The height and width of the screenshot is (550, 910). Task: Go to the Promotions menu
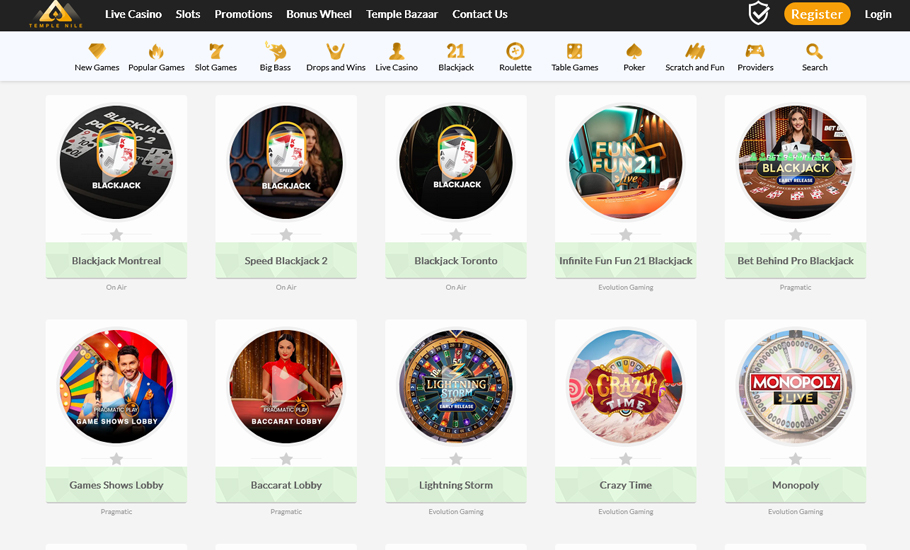click(243, 14)
